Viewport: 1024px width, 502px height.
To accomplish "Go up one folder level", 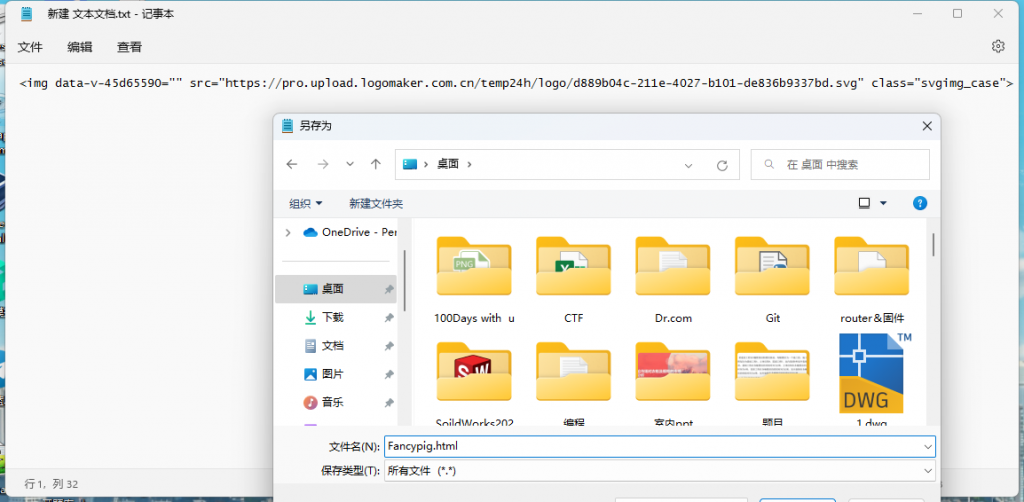I will click(x=376, y=165).
